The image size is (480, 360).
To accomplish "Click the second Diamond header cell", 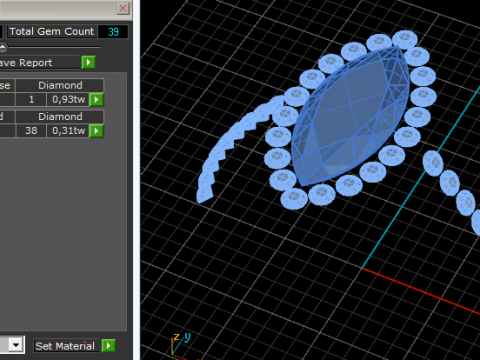I will pos(60,117).
